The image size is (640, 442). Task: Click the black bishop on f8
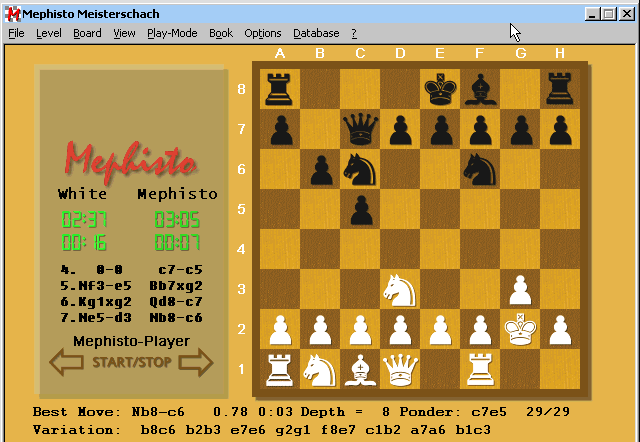click(x=479, y=89)
